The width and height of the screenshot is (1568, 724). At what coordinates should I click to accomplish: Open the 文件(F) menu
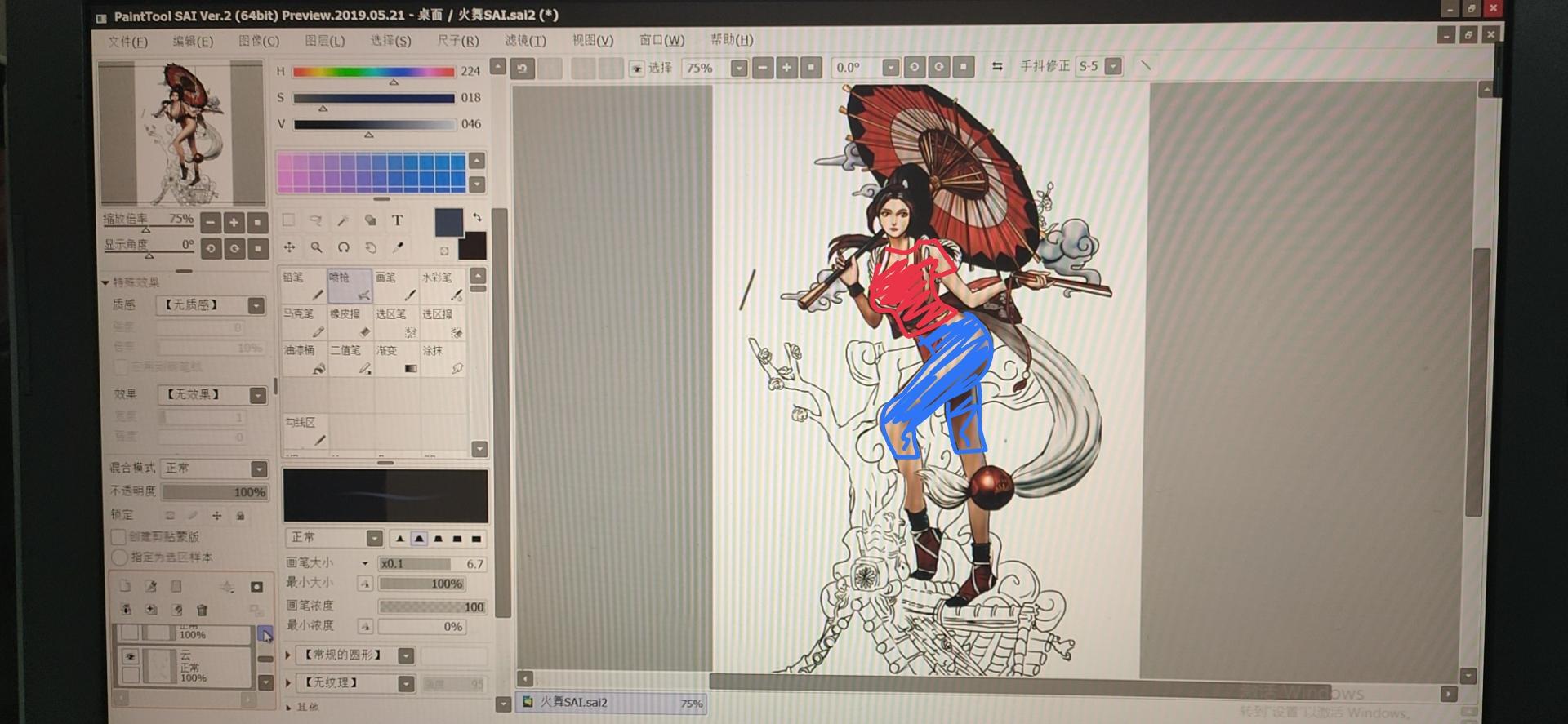pos(127,41)
